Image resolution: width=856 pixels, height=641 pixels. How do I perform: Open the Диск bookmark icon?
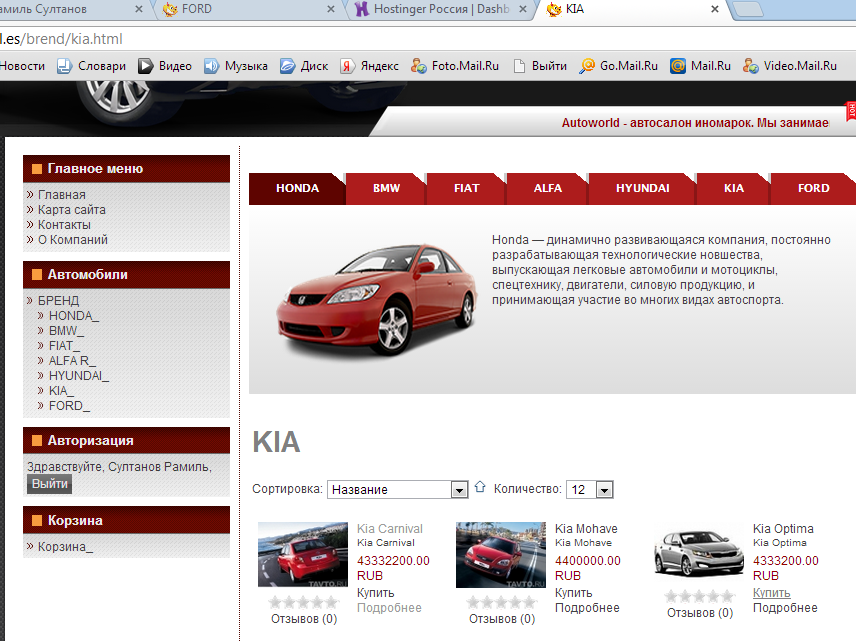click(x=287, y=66)
